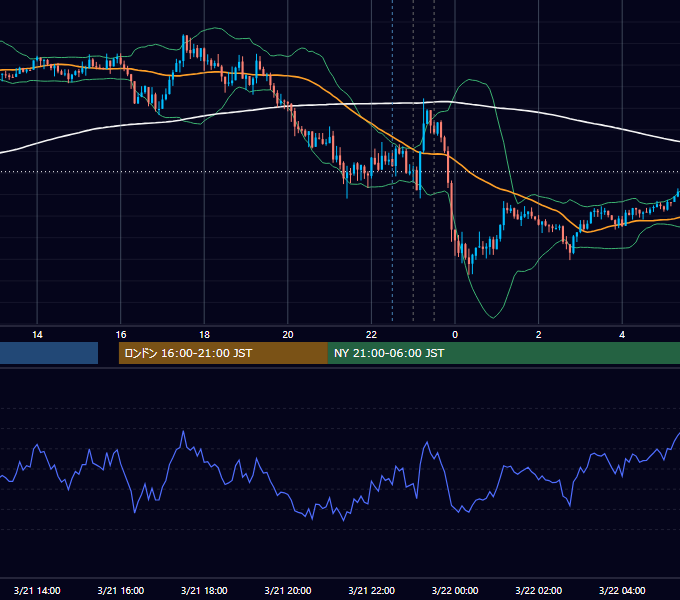Click the hour 4 axis label
Viewport: 680px width, 600px height.
622,335
